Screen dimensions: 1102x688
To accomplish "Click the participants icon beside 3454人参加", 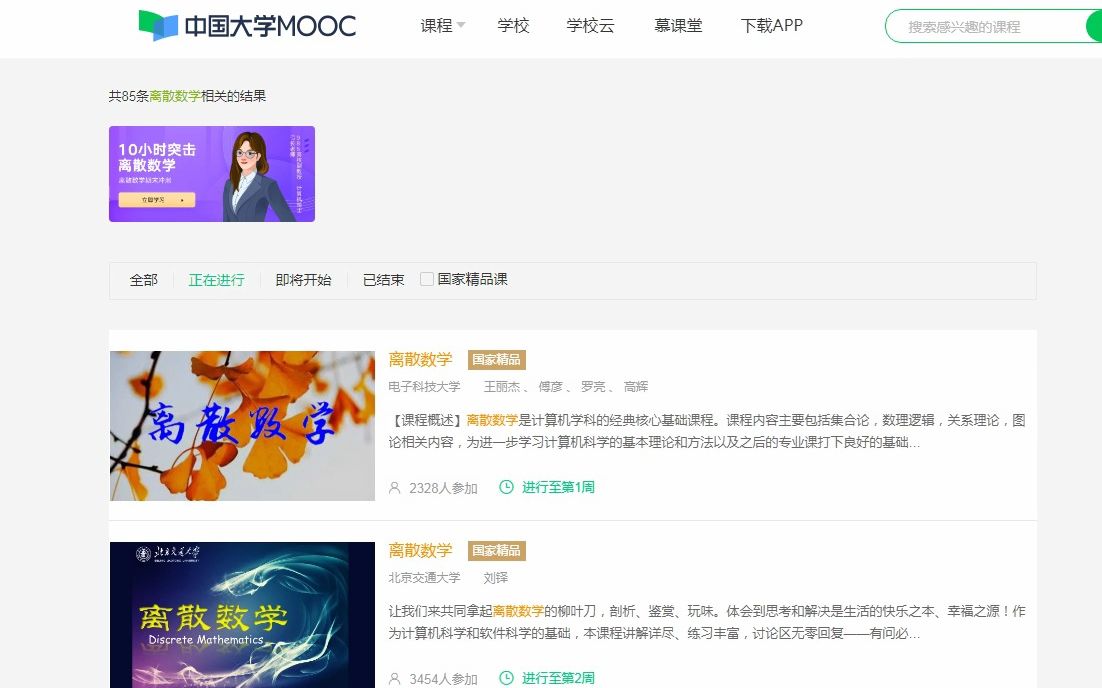I will 394,678.
